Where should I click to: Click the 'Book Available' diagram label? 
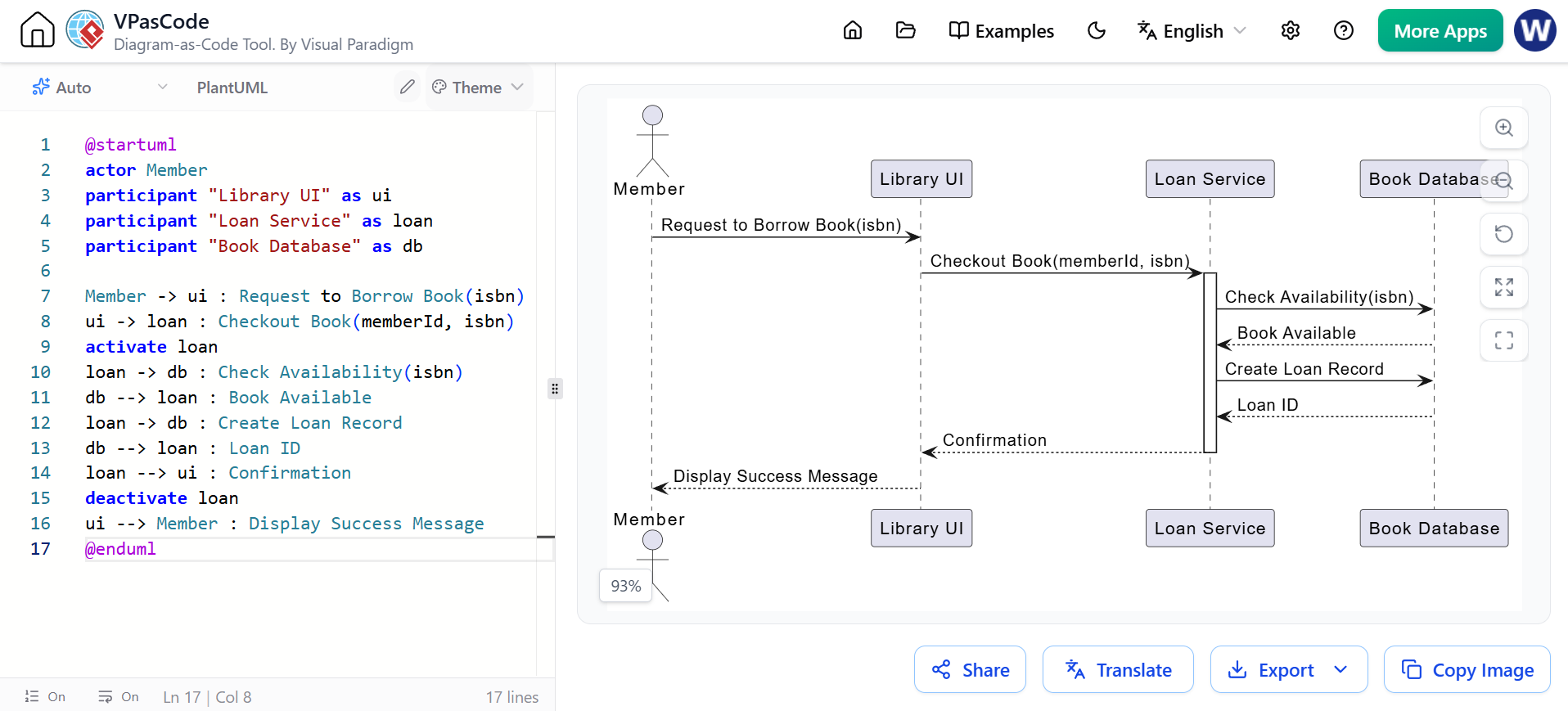(1296, 333)
